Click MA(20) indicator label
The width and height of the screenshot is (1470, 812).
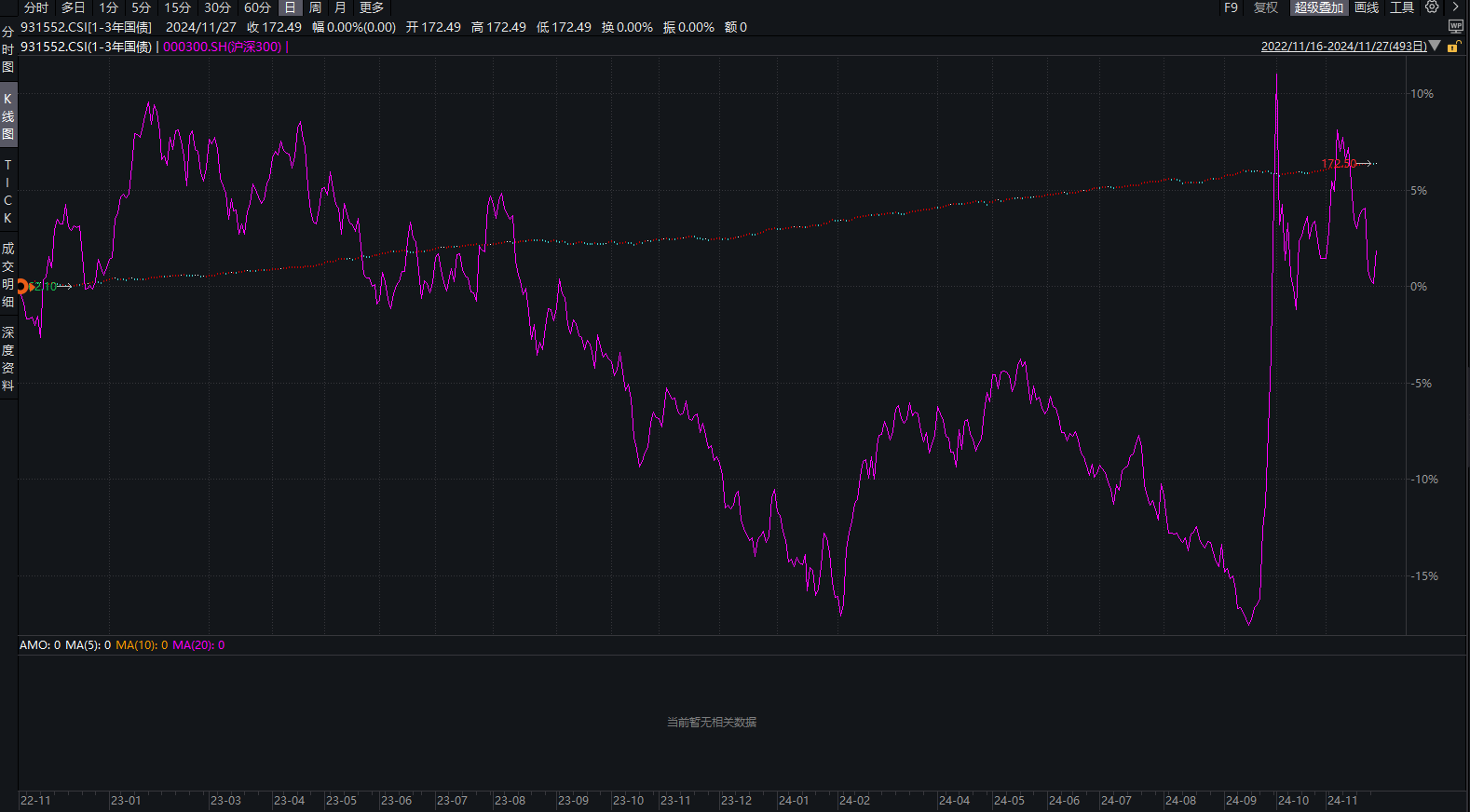pyautogui.click(x=198, y=644)
